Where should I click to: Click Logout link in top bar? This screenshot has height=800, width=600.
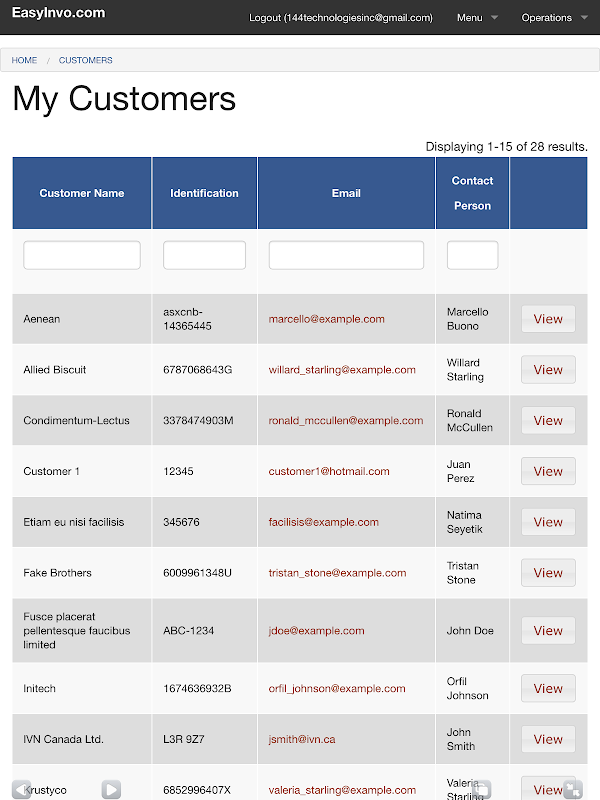tap(341, 18)
